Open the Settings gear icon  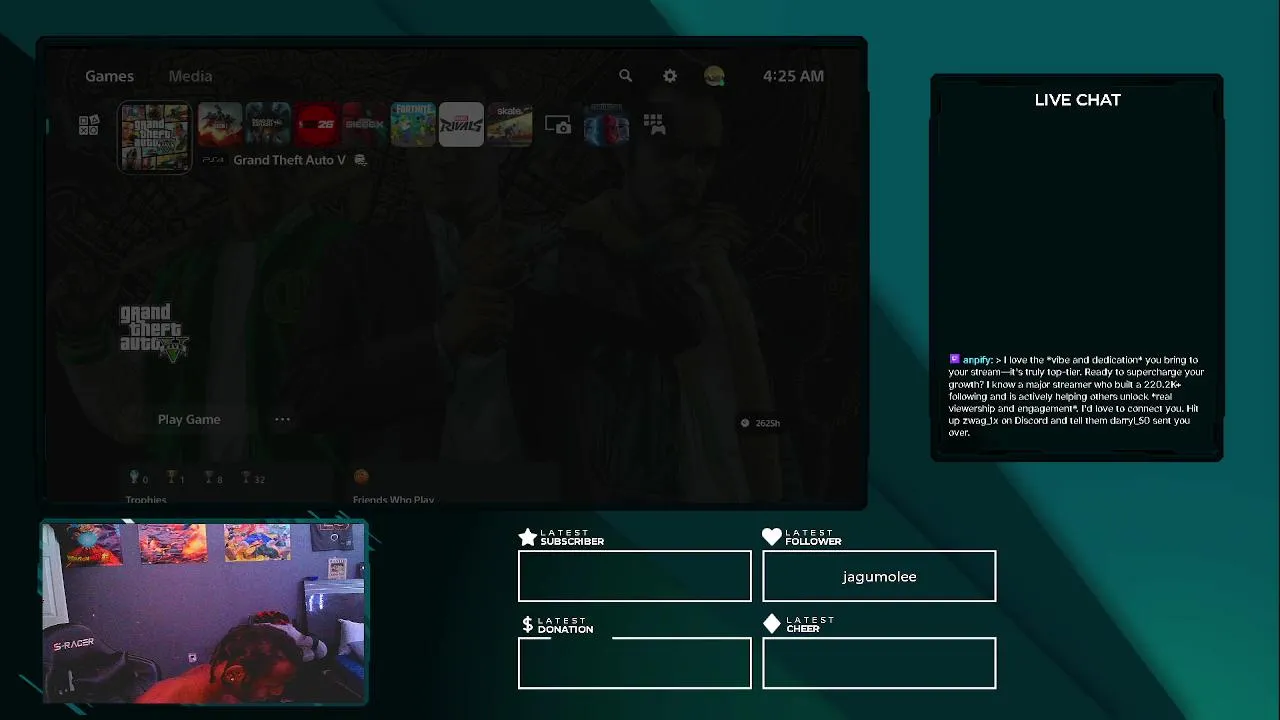pos(670,76)
